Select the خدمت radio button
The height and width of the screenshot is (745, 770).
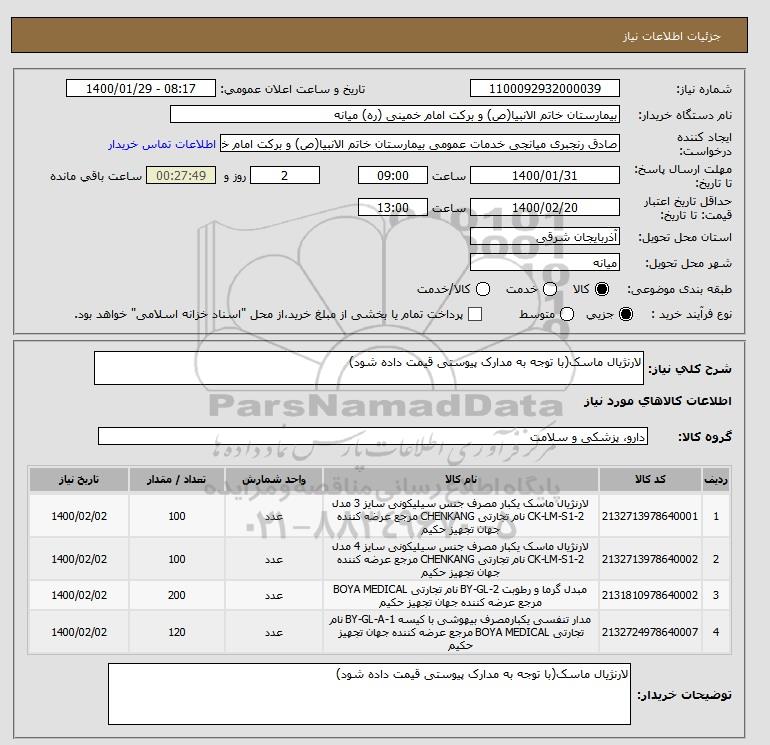550,289
